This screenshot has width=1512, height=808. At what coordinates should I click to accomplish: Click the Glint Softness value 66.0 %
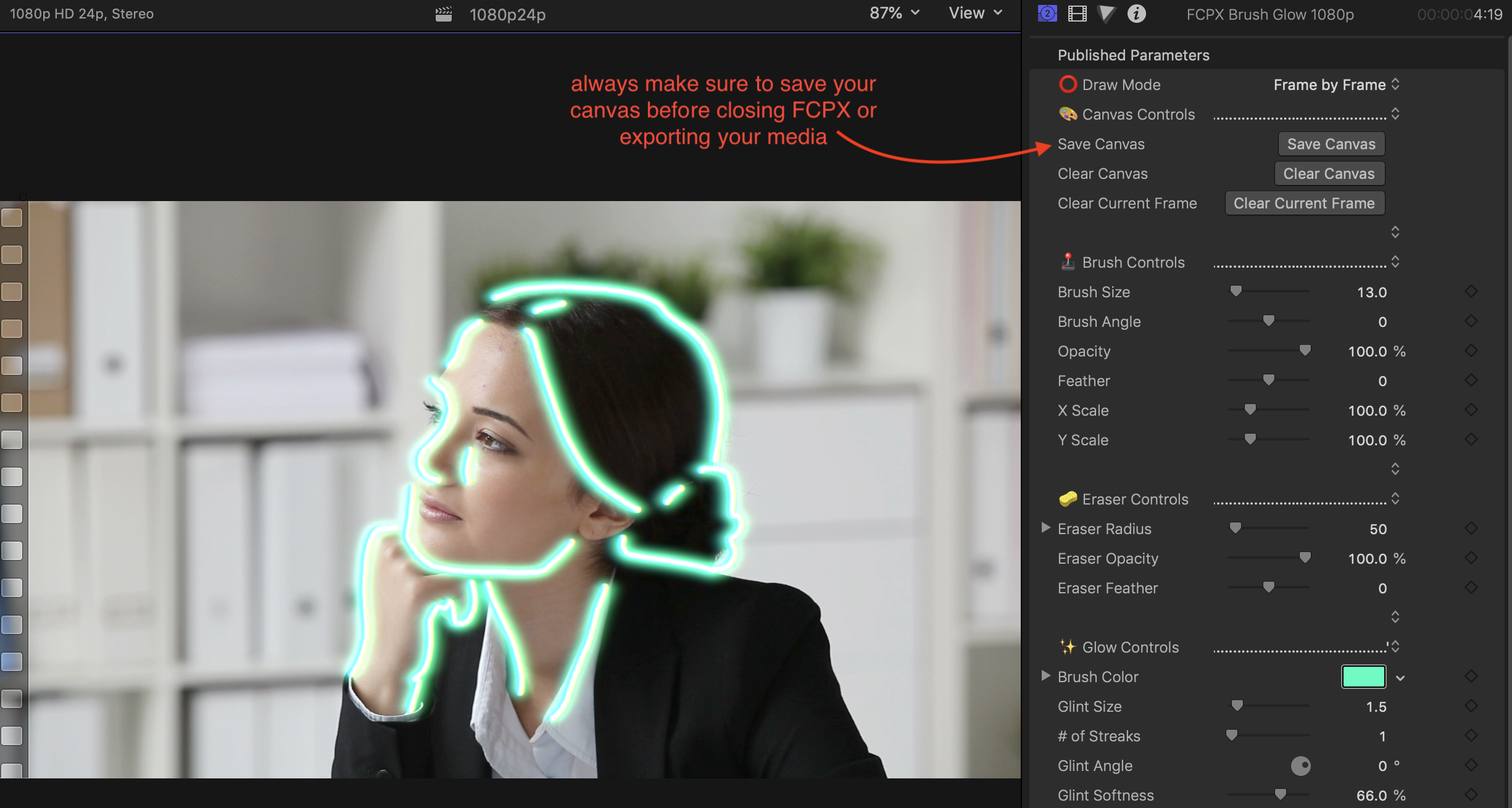pos(1381,796)
